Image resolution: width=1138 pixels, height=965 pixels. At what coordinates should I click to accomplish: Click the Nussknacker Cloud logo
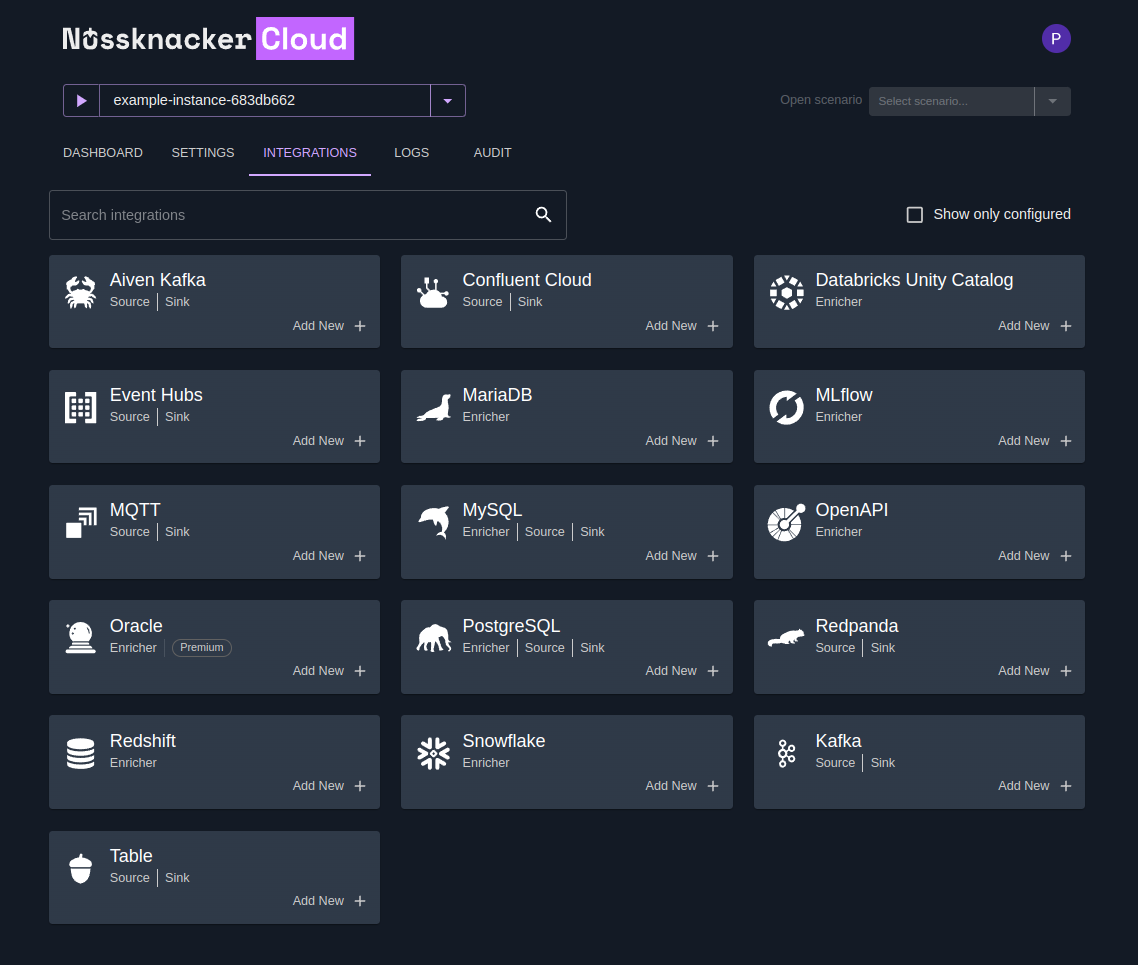point(208,38)
